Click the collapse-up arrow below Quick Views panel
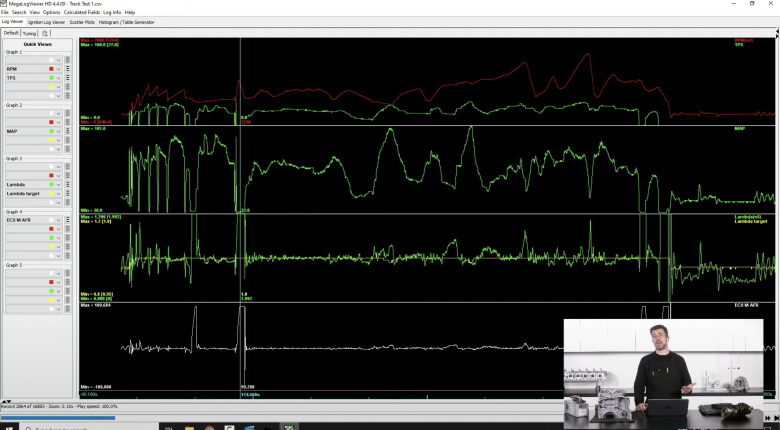The height and width of the screenshot is (430, 780). tap(6, 401)
